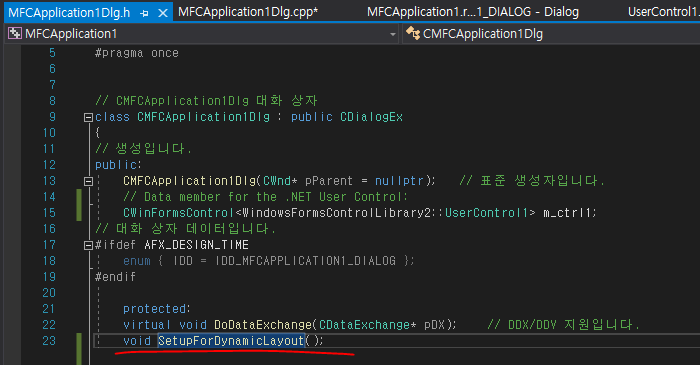Click line number 23 in the margin
700x365 pixels.
tap(49, 341)
